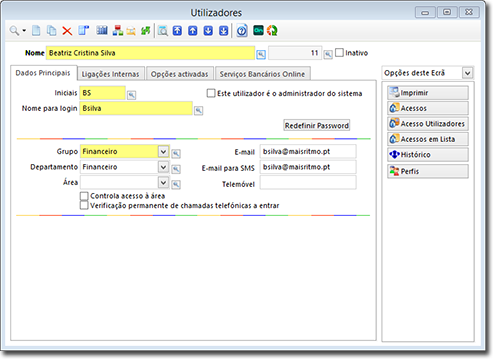This screenshot has height=363, width=496.
Task: Expand the Grupo dropdown
Action: [163, 152]
